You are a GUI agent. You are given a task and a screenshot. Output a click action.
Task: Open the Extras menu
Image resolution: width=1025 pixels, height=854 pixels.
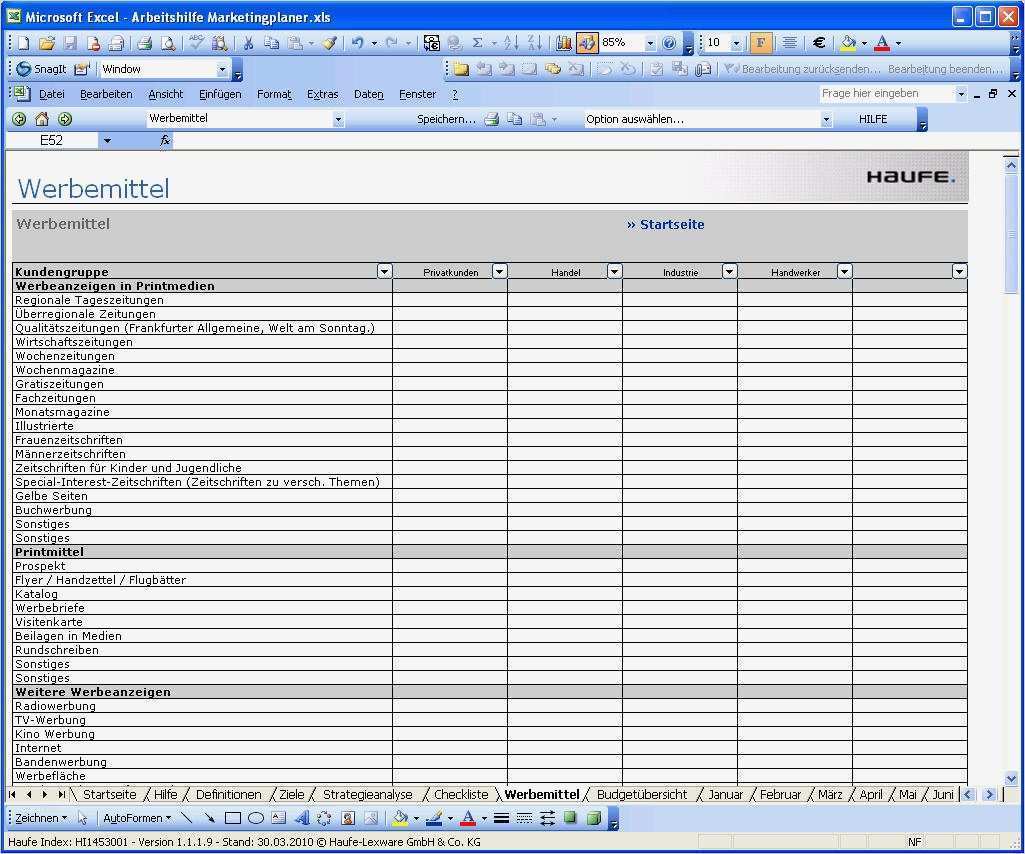[x=322, y=93]
